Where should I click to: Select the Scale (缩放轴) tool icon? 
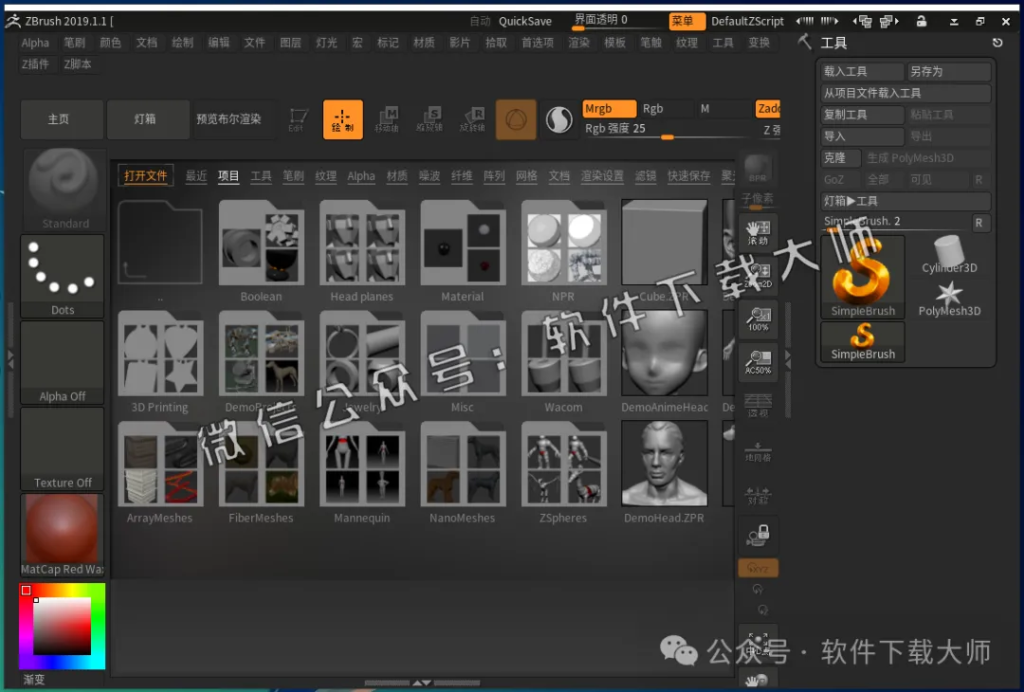431,119
